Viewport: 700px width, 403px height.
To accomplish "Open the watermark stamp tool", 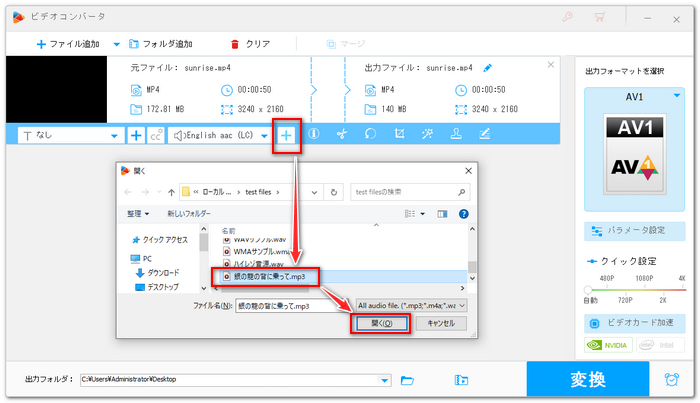I will 456,135.
